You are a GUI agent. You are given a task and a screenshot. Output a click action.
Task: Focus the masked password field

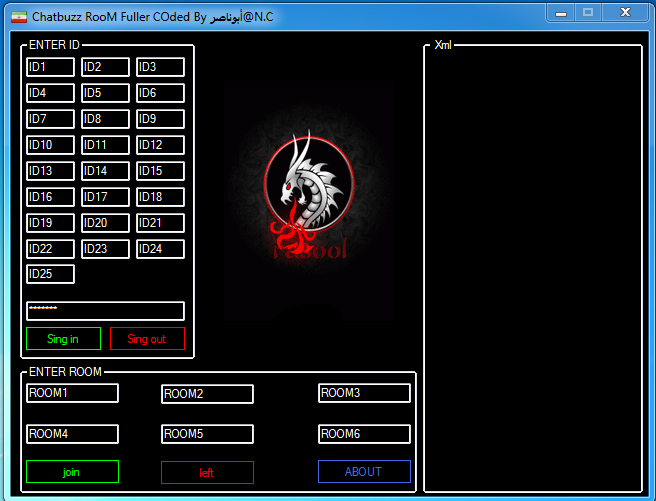(x=105, y=311)
